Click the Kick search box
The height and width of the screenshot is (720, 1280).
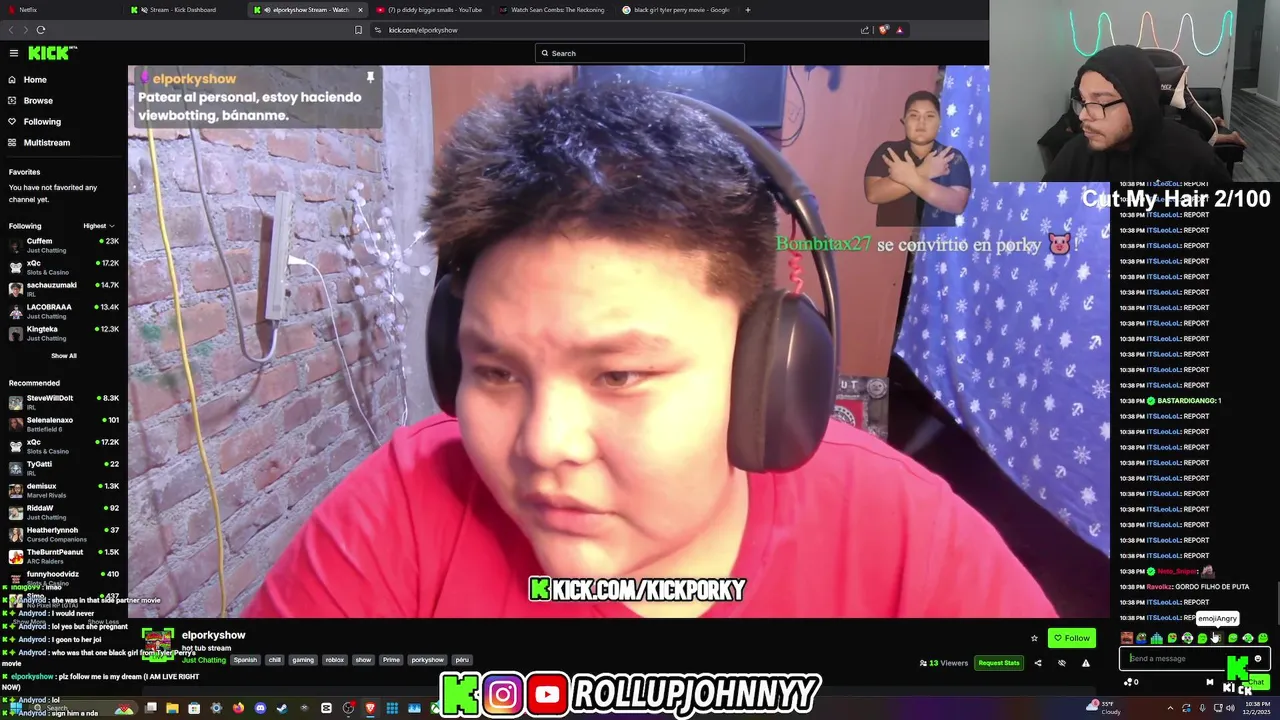[x=640, y=53]
